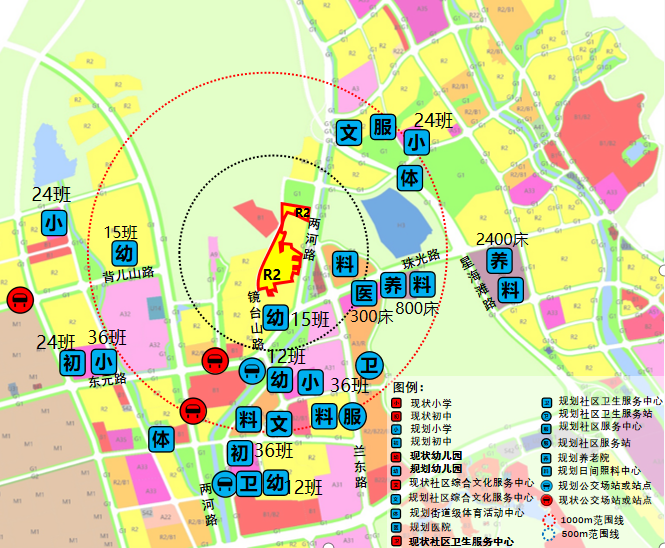
Task: Select the 体 icon below the top 小 marker
Action: (x=410, y=178)
